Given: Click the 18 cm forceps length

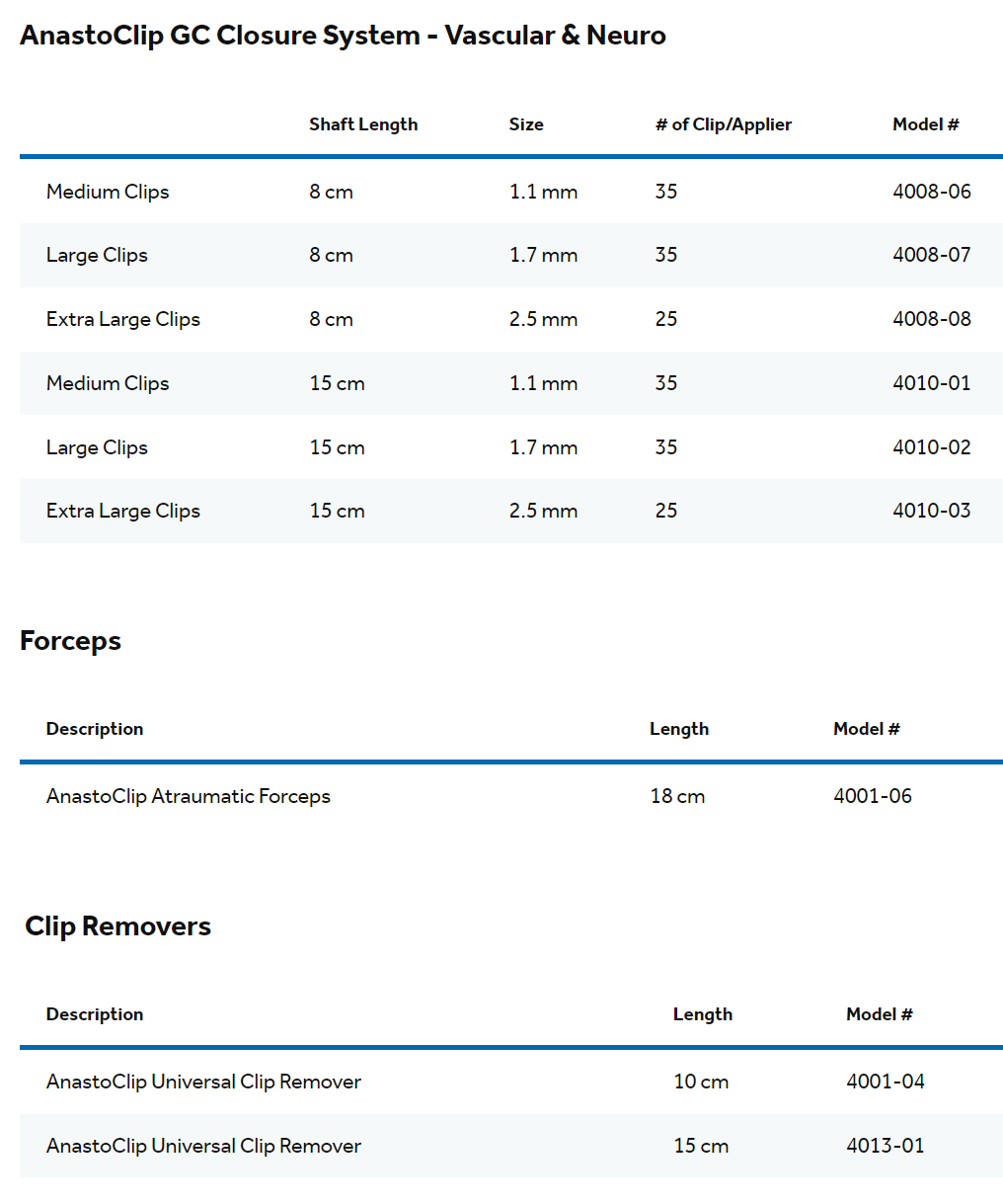Looking at the screenshot, I should pos(677,796).
